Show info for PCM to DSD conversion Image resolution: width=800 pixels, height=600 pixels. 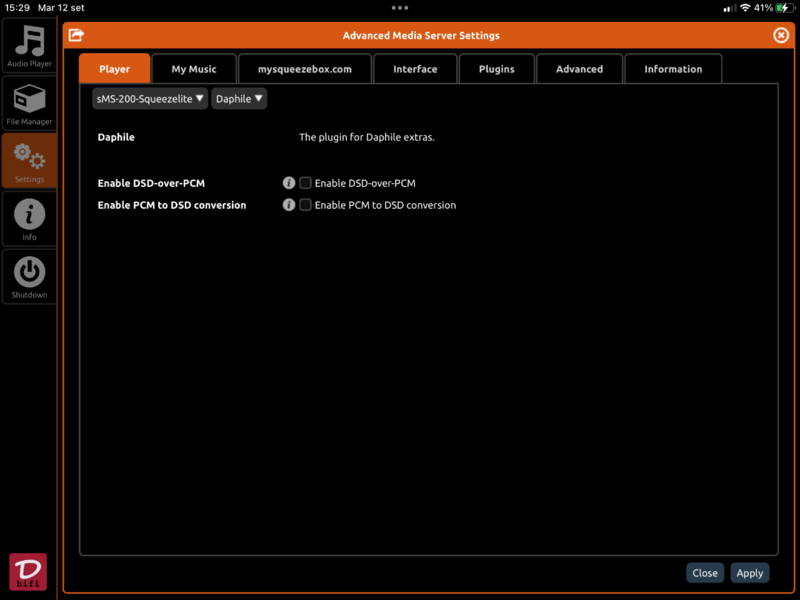point(289,205)
